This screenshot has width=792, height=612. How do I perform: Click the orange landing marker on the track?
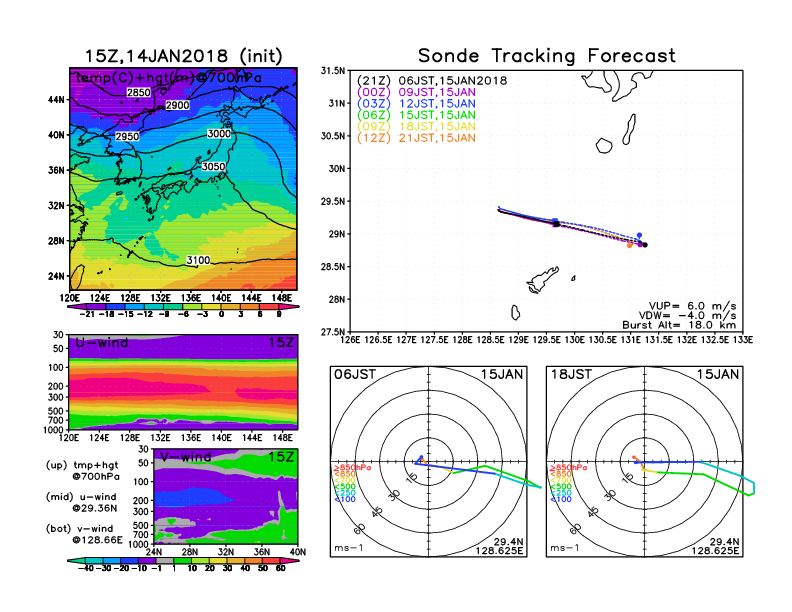pyautogui.click(x=629, y=245)
